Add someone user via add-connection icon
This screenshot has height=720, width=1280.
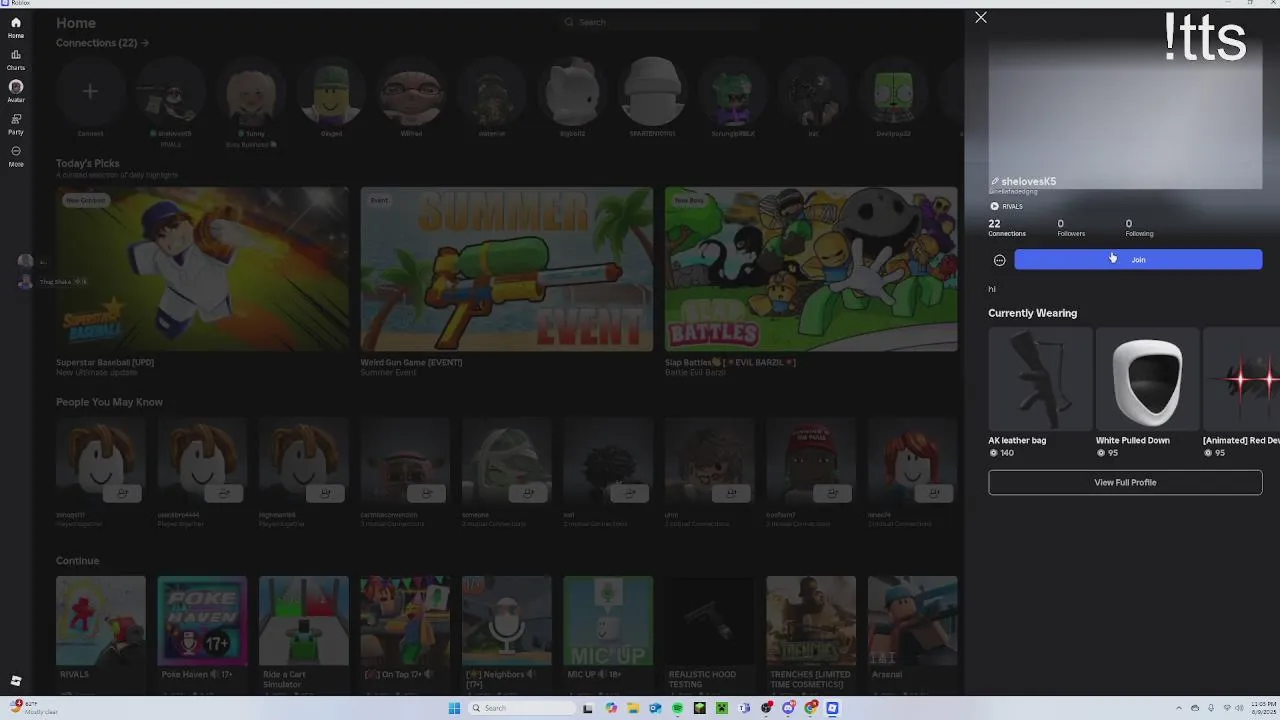click(528, 493)
